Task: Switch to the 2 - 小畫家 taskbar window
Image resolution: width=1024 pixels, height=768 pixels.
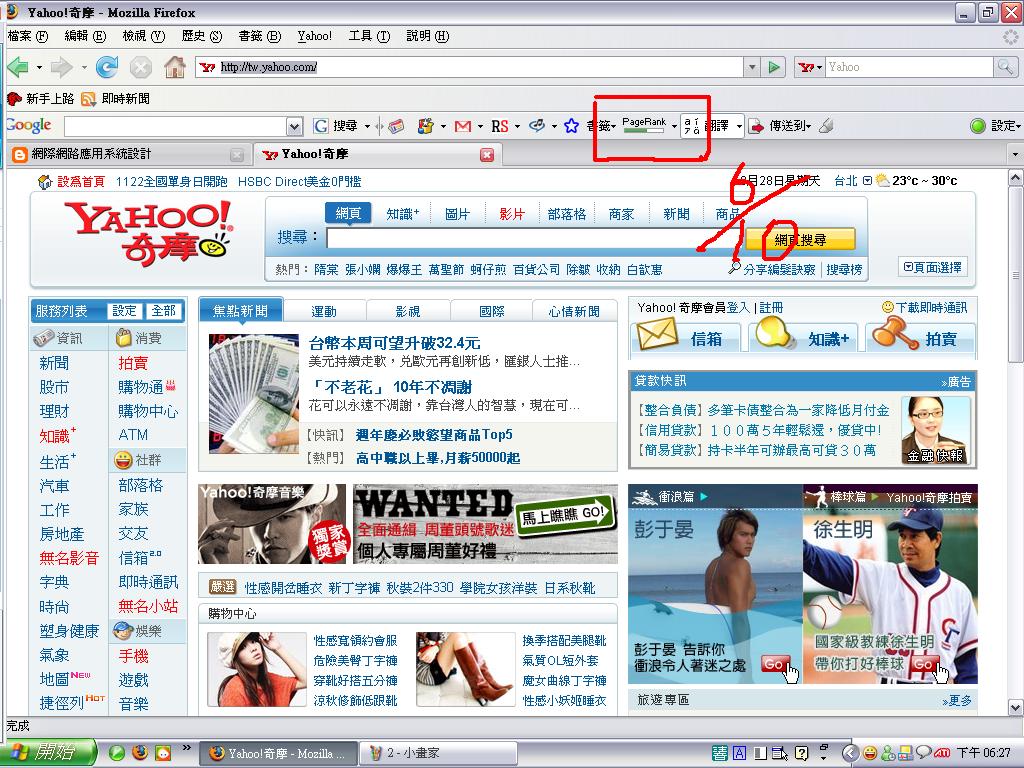Action: tap(438, 754)
